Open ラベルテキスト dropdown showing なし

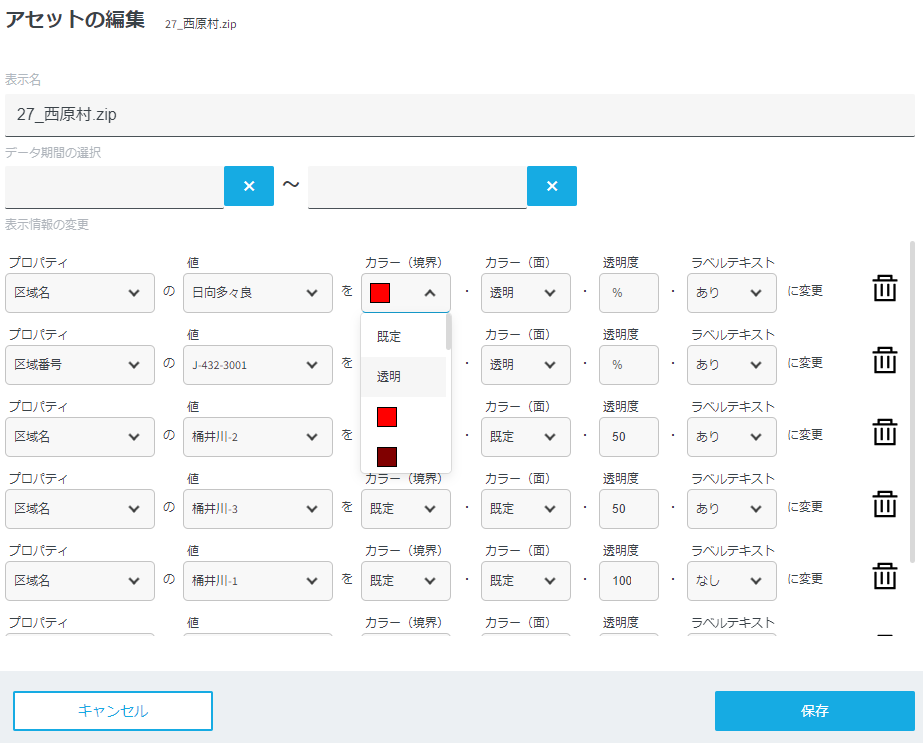coord(733,581)
